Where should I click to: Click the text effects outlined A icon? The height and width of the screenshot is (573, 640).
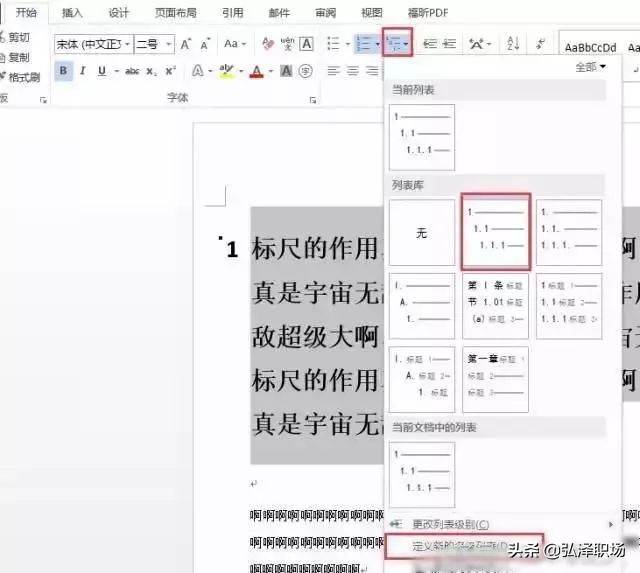point(198,71)
